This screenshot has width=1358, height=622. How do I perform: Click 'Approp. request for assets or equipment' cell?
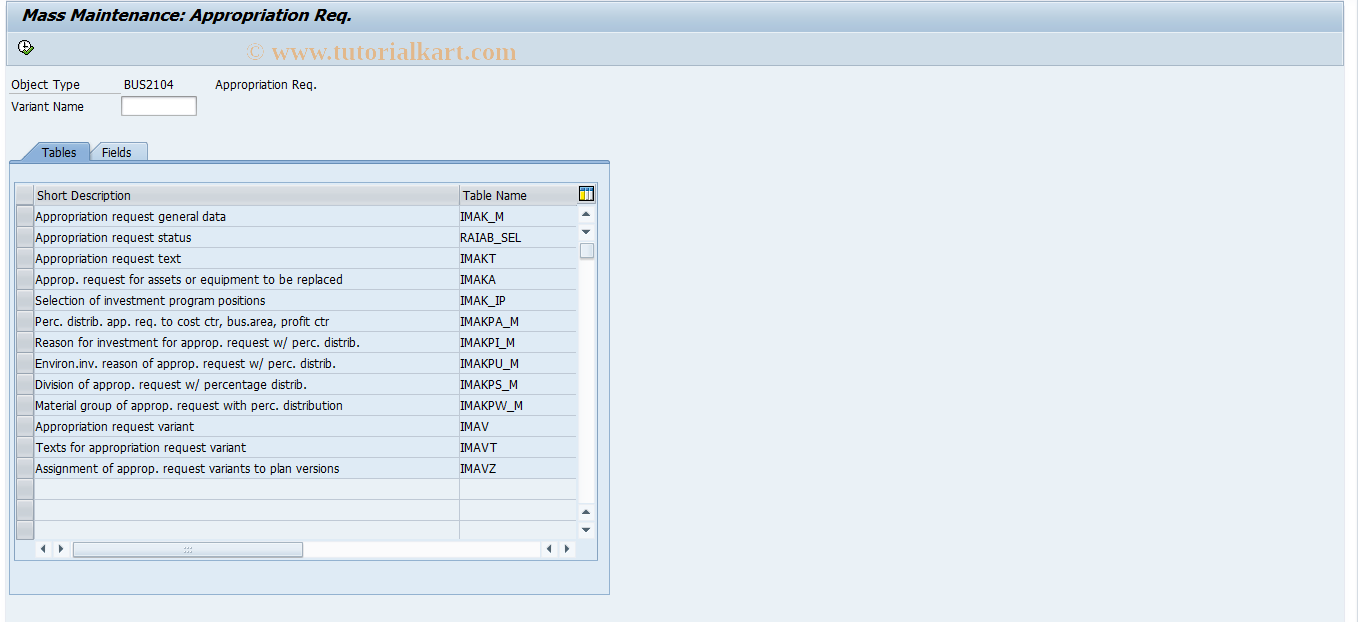coord(247,279)
